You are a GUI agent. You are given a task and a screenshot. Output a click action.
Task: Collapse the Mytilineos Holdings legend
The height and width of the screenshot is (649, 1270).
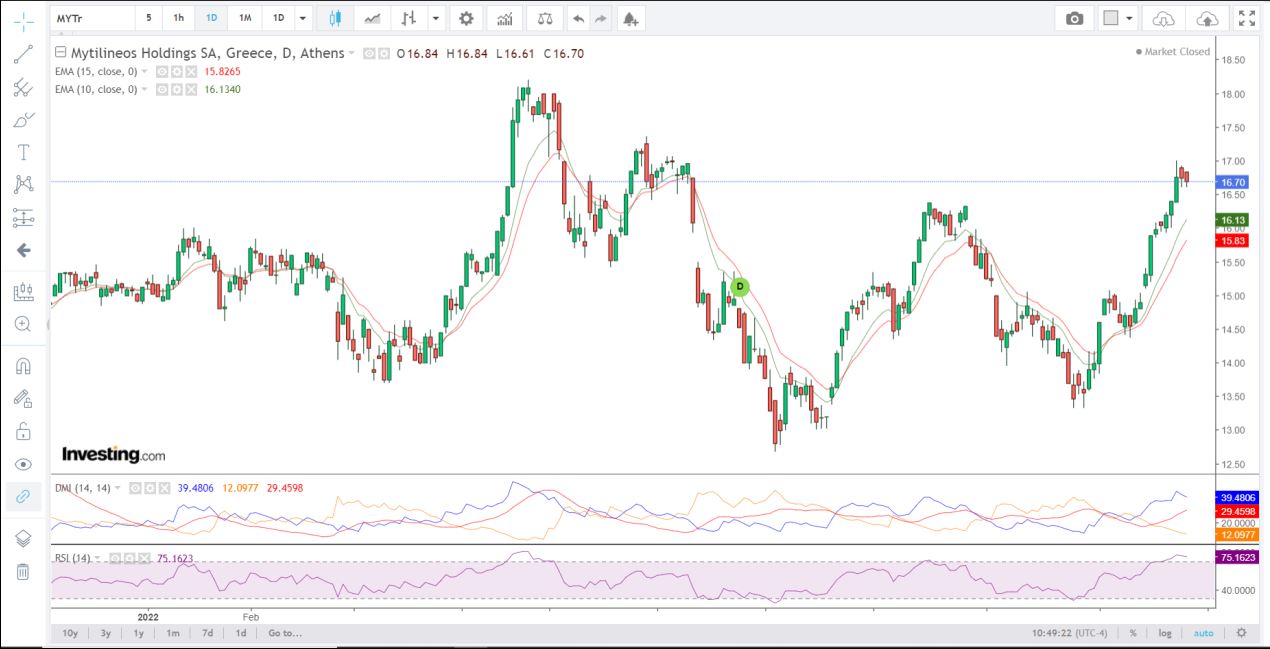[x=61, y=53]
